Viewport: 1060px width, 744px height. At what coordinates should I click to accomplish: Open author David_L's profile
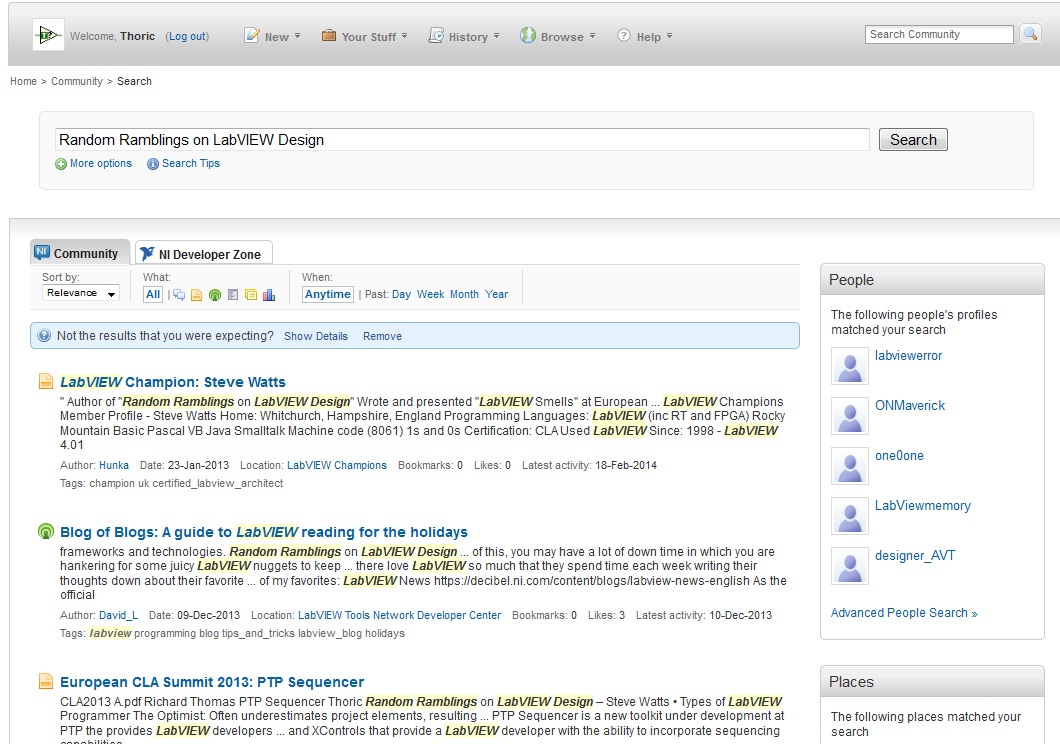[x=118, y=615]
